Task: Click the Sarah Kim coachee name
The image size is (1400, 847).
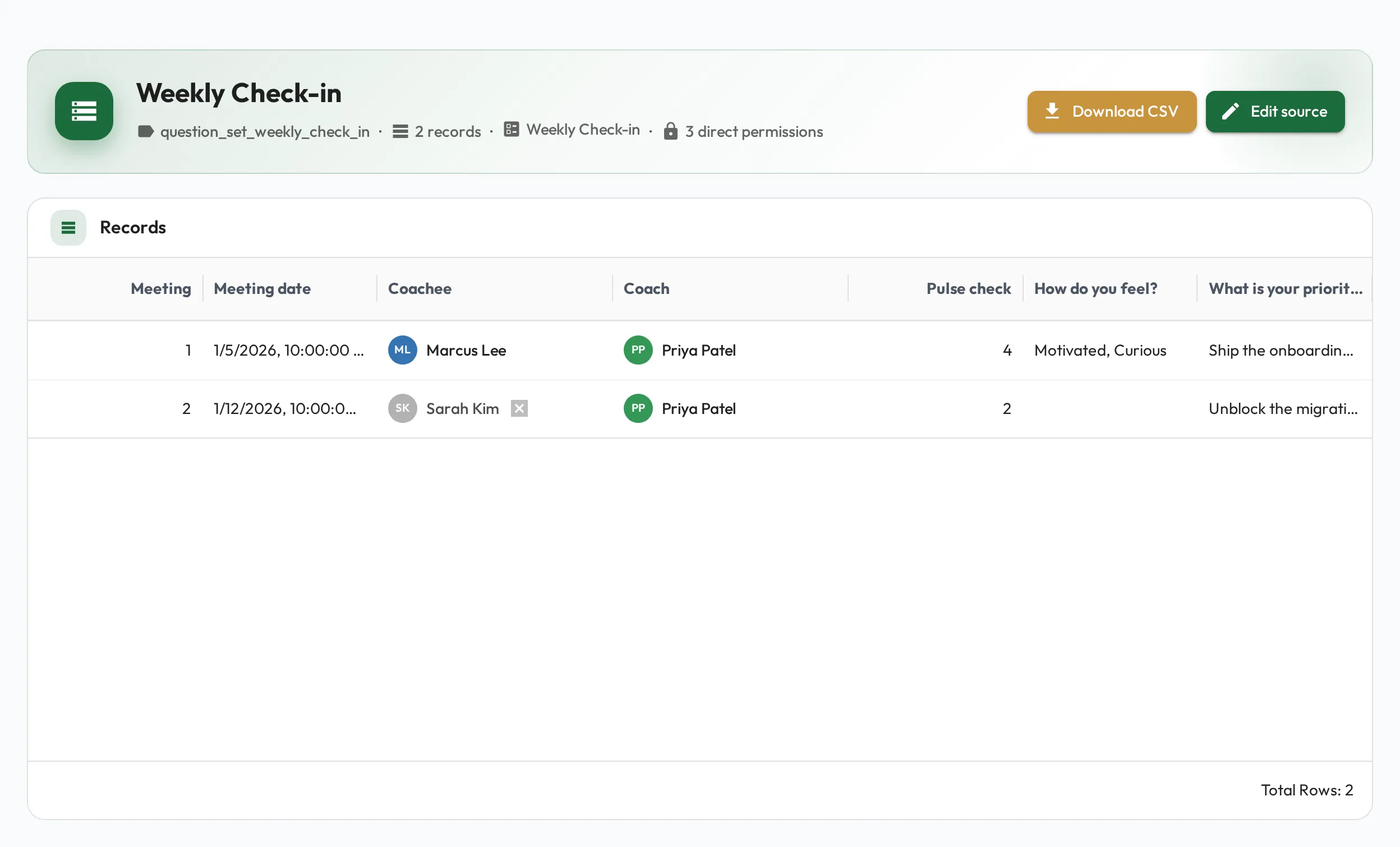Action: click(463, 408)
